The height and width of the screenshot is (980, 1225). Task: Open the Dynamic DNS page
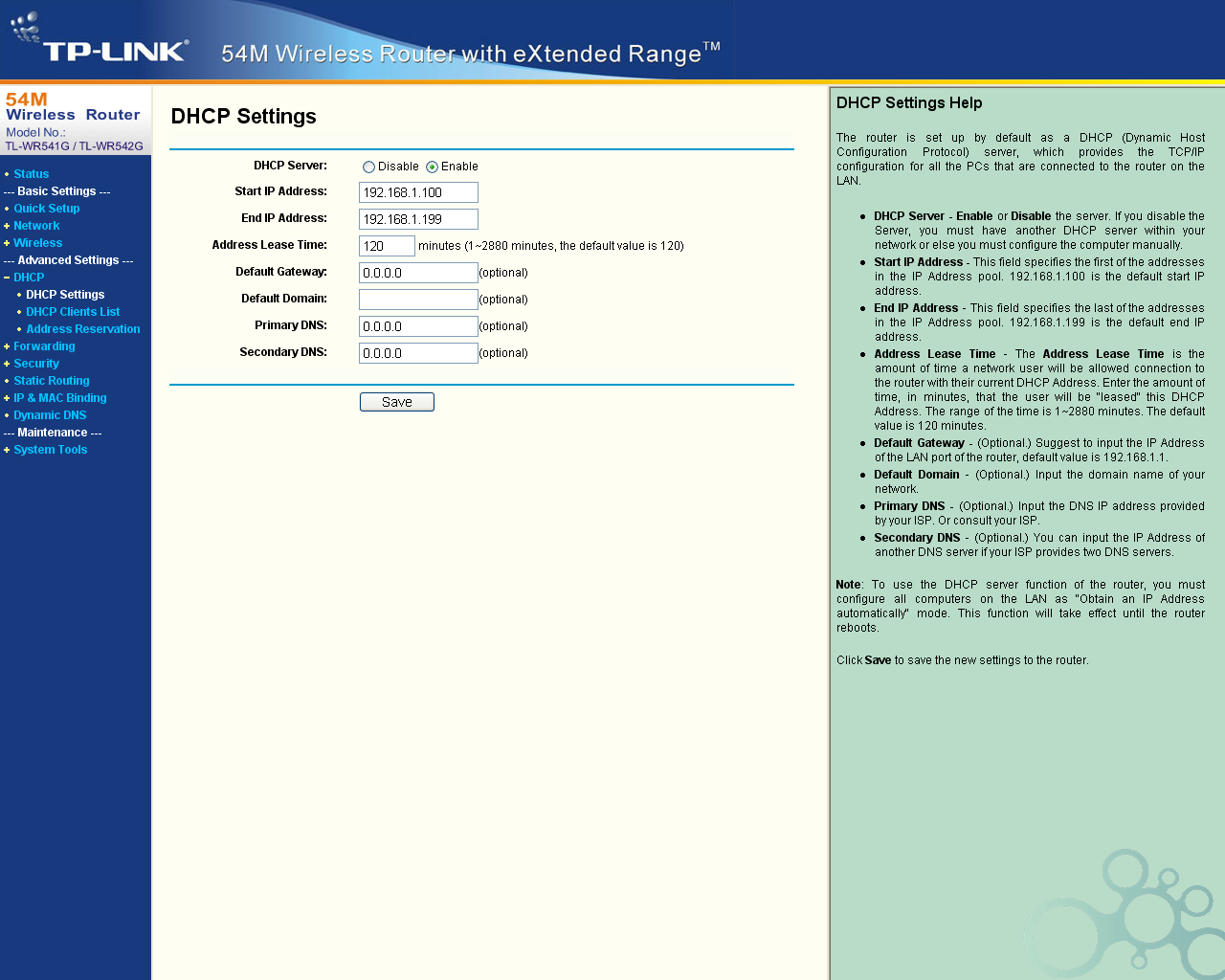coord(50,415)
